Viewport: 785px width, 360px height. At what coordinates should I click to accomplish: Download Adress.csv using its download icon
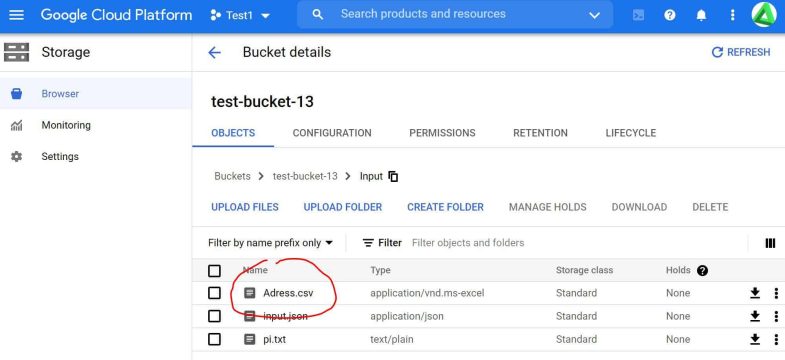point(755,293)
